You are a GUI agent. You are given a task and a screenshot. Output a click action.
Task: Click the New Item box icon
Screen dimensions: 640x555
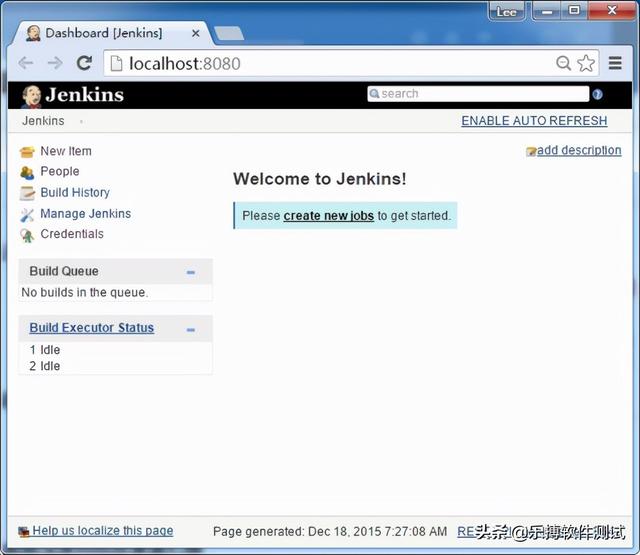[27, 152]
